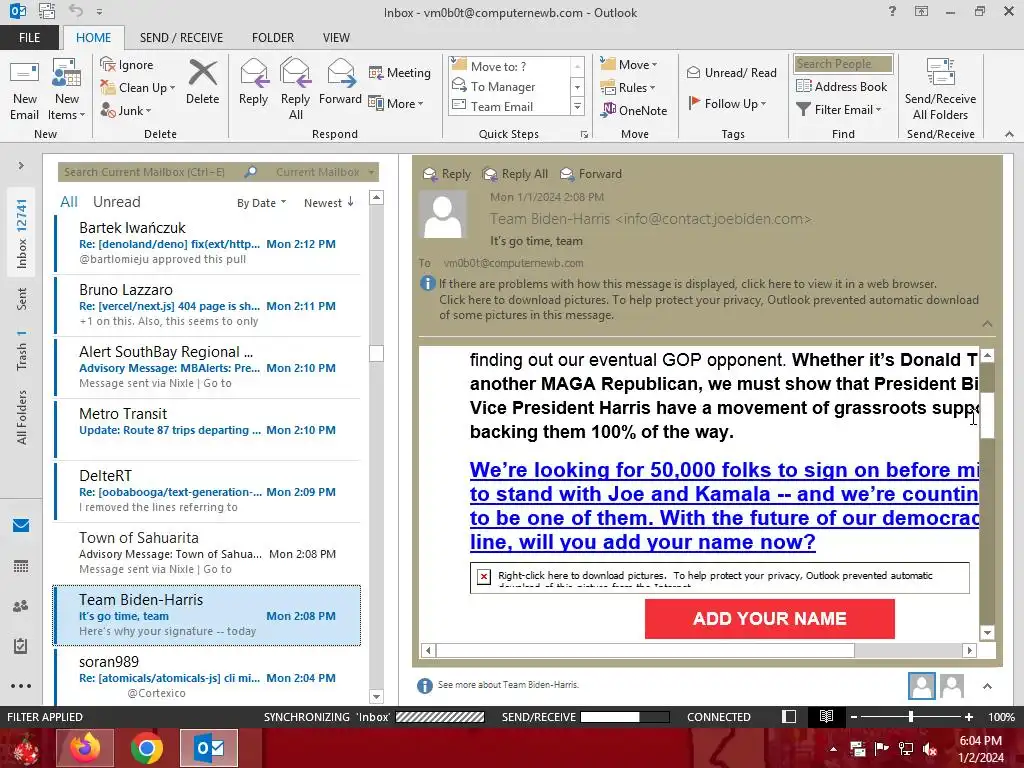1024x768 pixels.
Task: Respond with a Meeting
Action: 400,72
